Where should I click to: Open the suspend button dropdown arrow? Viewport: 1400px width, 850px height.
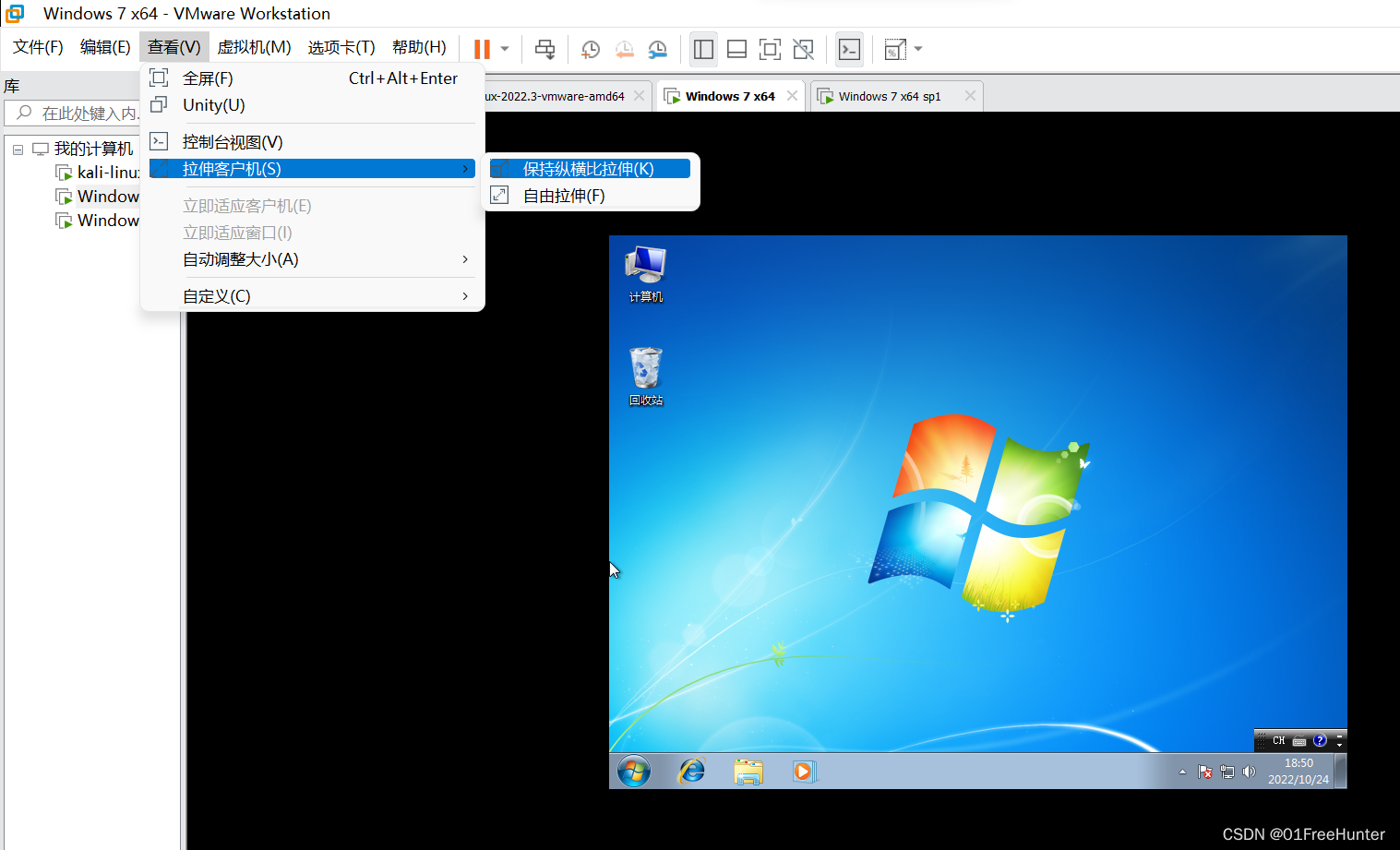point(504,48)
